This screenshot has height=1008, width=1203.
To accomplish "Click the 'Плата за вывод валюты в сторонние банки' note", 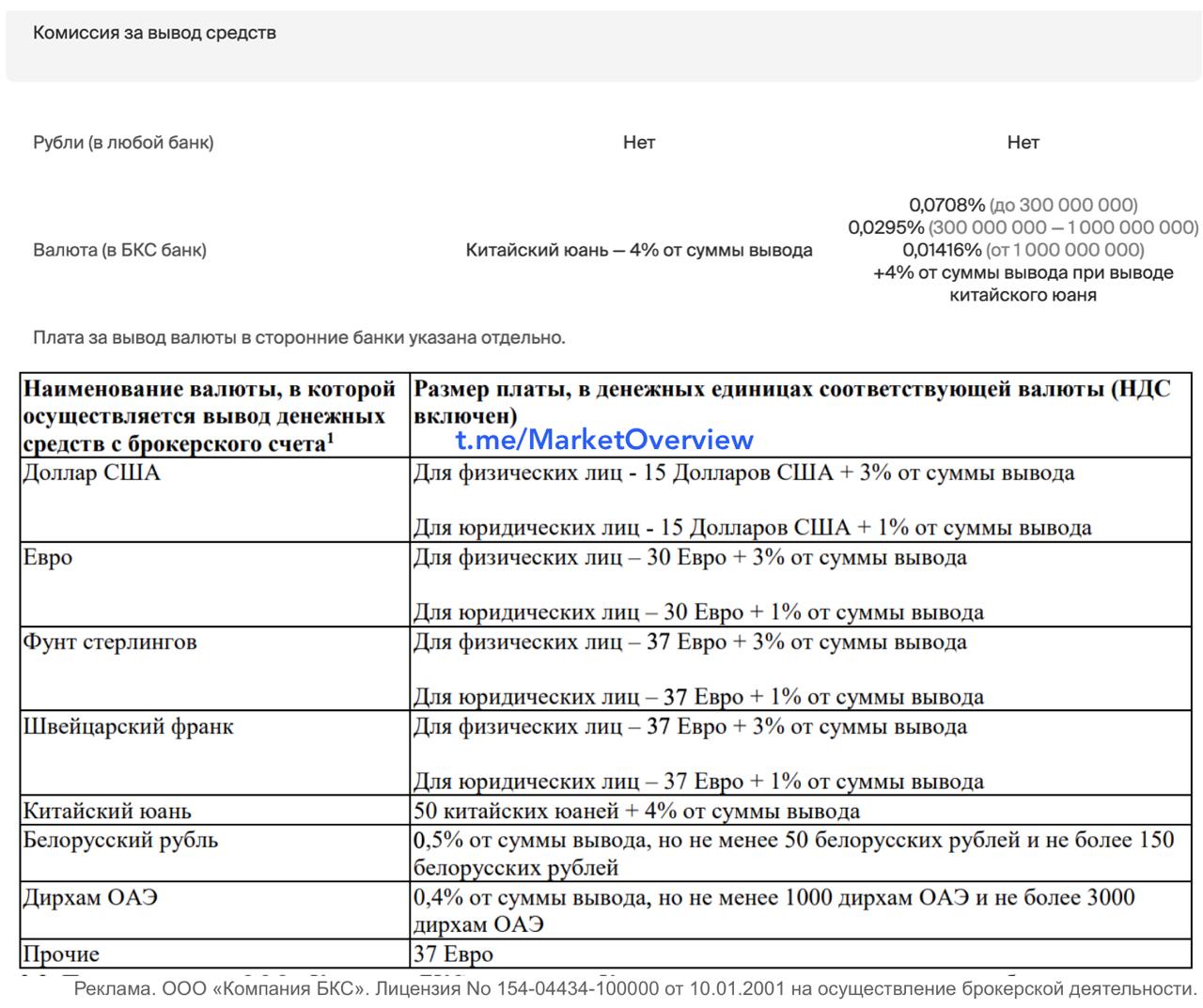I will click(x=299, y=337).
